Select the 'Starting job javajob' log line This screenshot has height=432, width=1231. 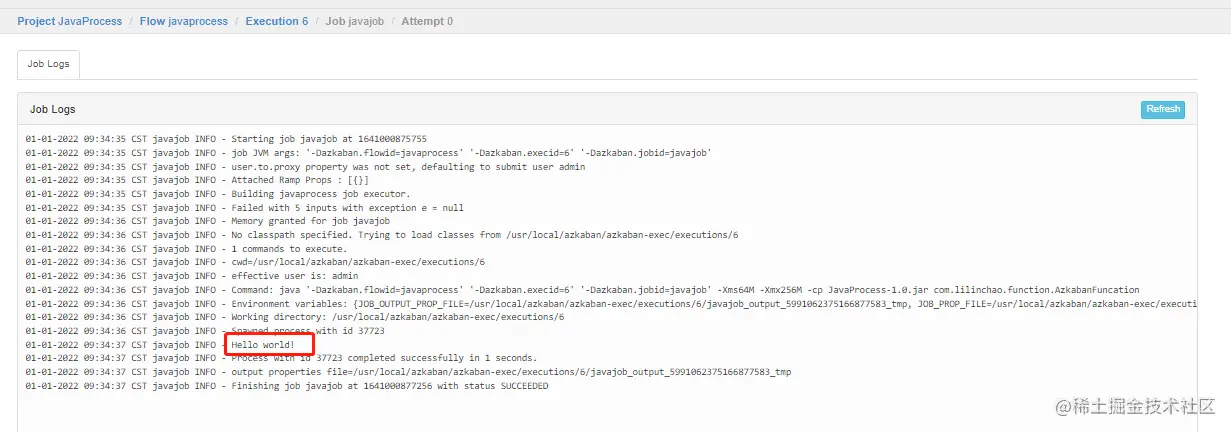(226, 139)
